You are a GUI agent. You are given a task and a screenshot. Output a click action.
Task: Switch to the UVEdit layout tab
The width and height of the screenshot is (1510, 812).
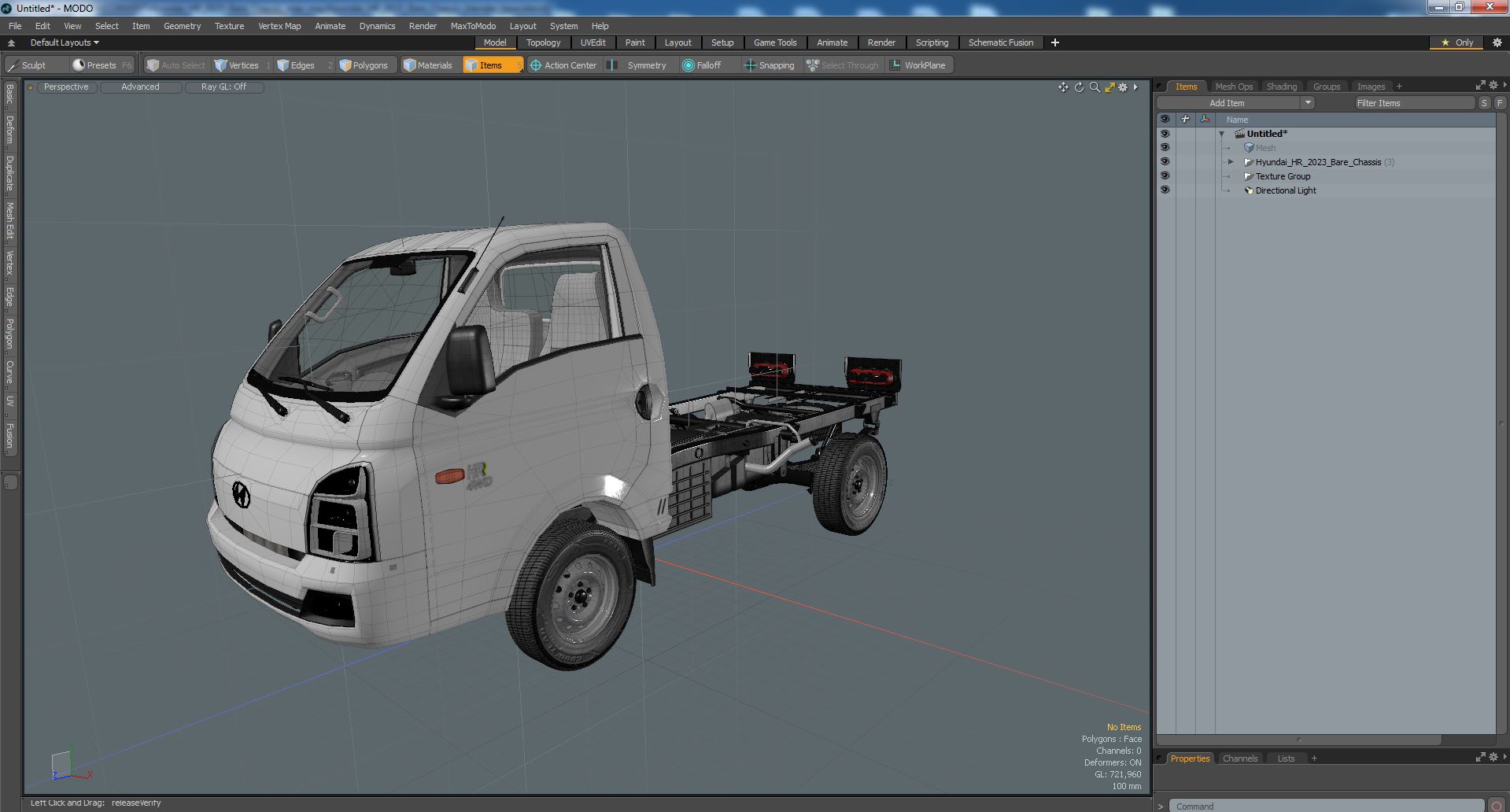593,42
